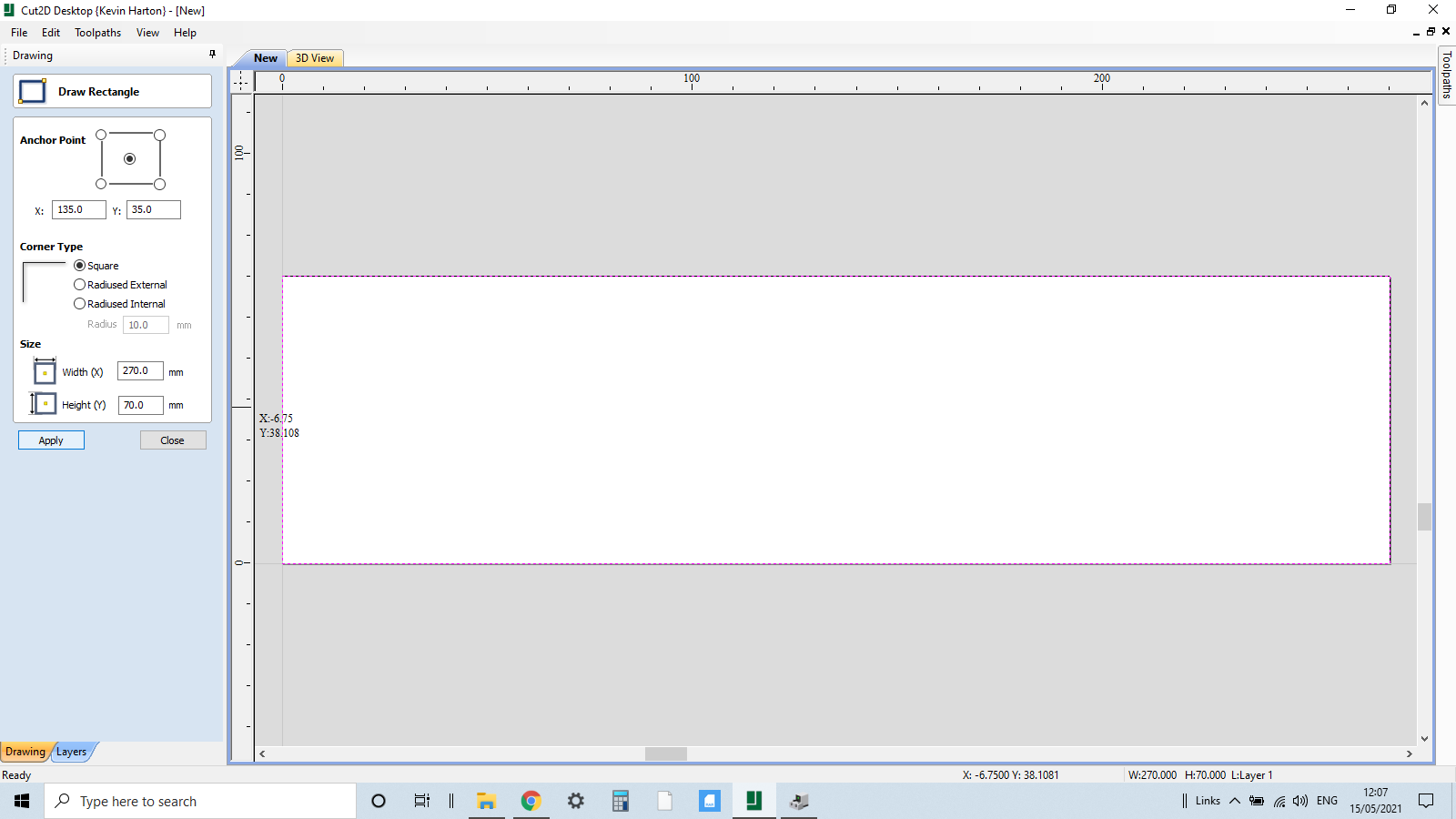Switch to the Drawing bottom tab
The height and width of the screenshot is (819, 1456).
pos(25,752)
